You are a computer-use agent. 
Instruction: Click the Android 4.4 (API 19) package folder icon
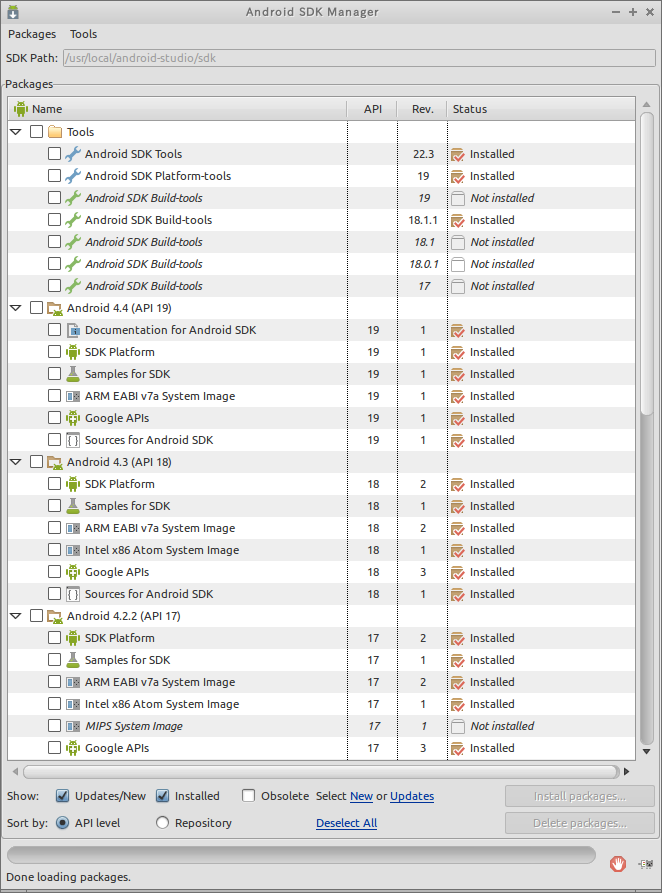point(55,308)
